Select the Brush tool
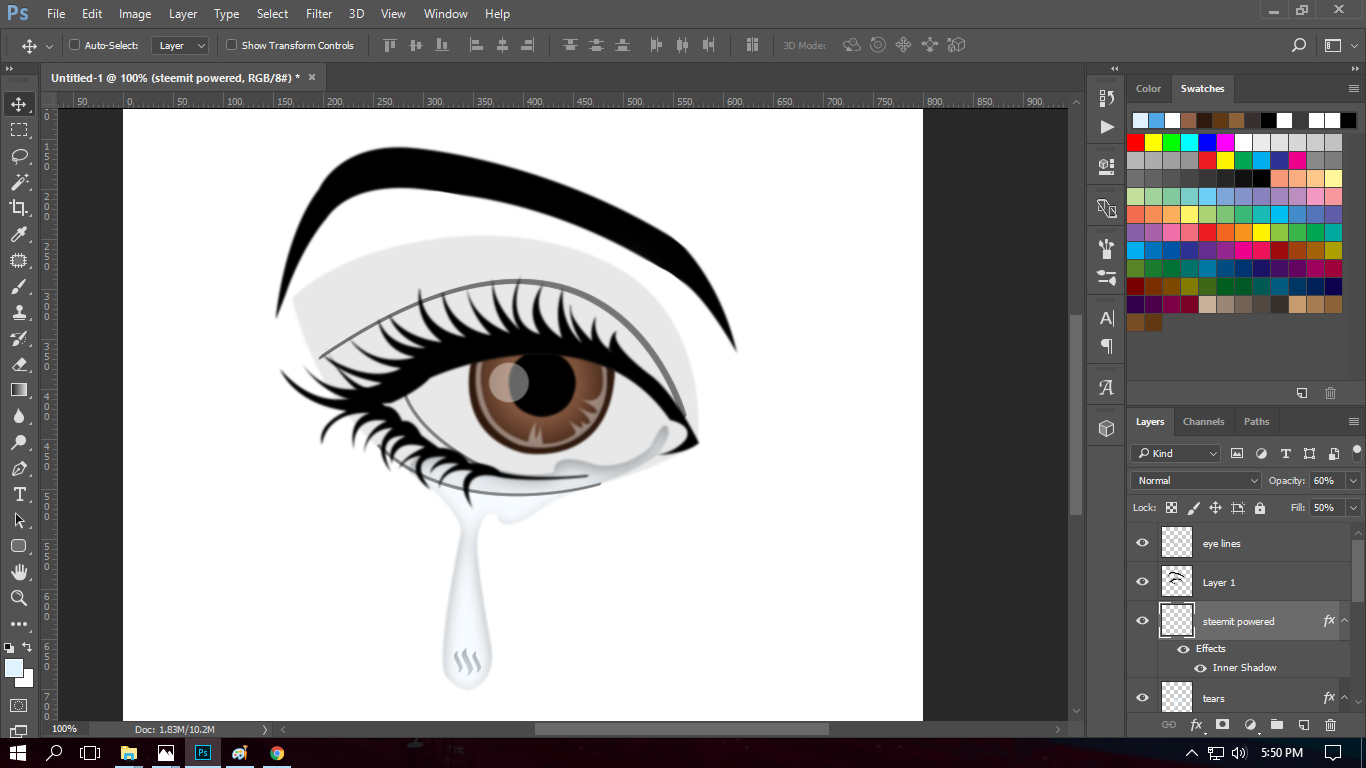Viewport: 1366px width, 768px height. tap(19, 286)
